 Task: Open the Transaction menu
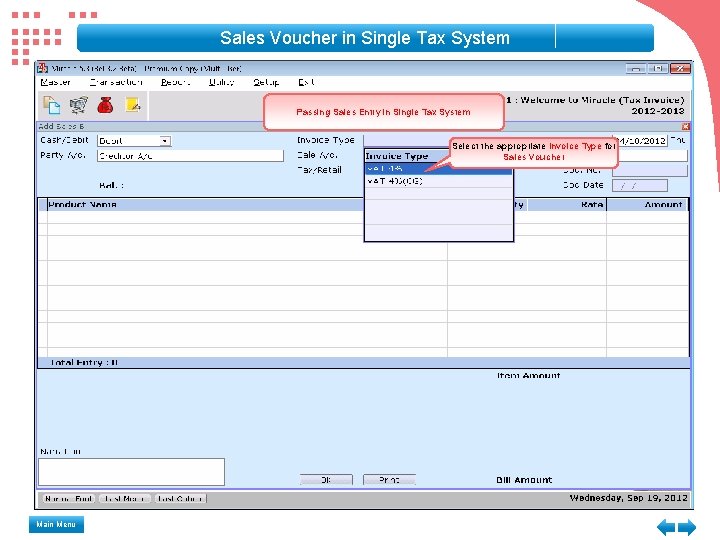pos(116,82)
